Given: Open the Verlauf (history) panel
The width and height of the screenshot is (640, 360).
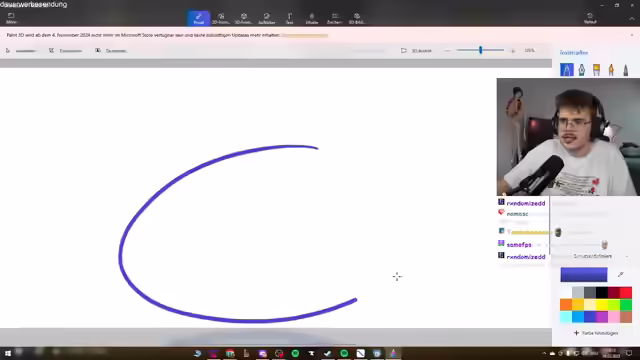Looking at the screenshot, I should [590, 18].
